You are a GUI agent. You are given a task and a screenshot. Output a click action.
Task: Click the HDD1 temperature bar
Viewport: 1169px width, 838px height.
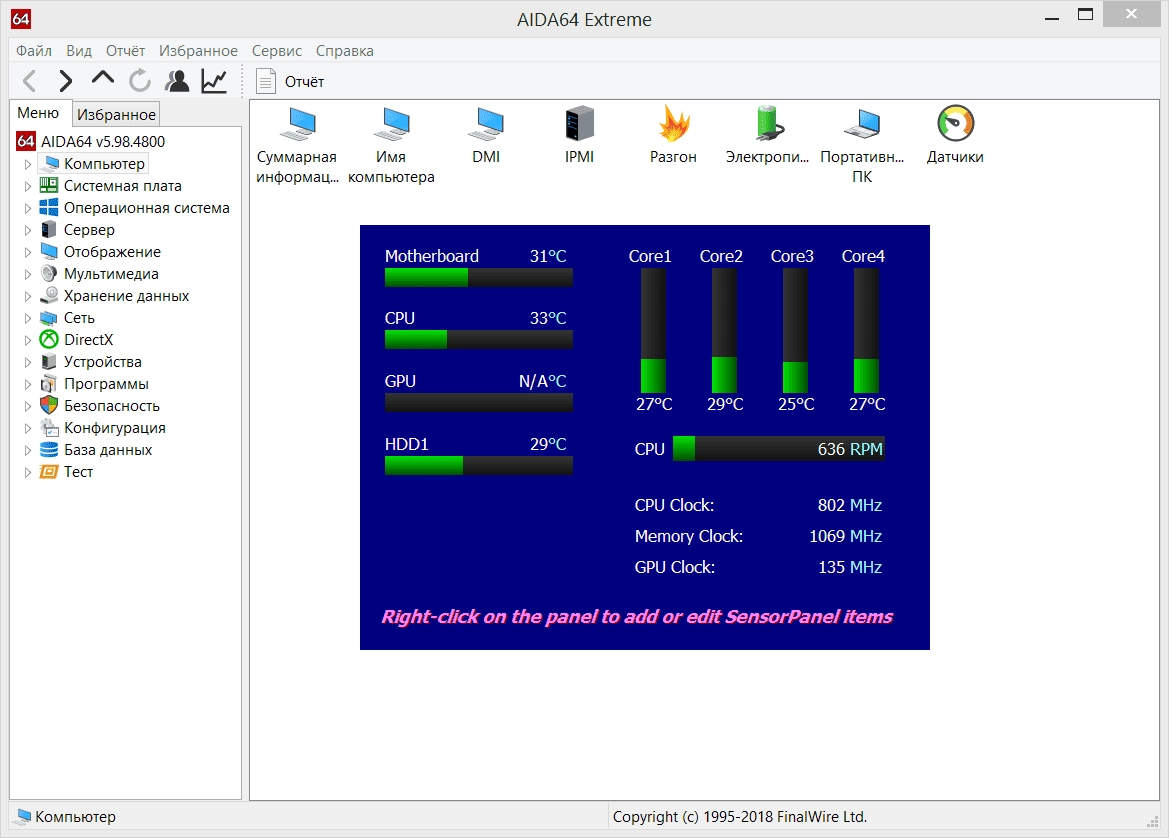coord(479,465)
